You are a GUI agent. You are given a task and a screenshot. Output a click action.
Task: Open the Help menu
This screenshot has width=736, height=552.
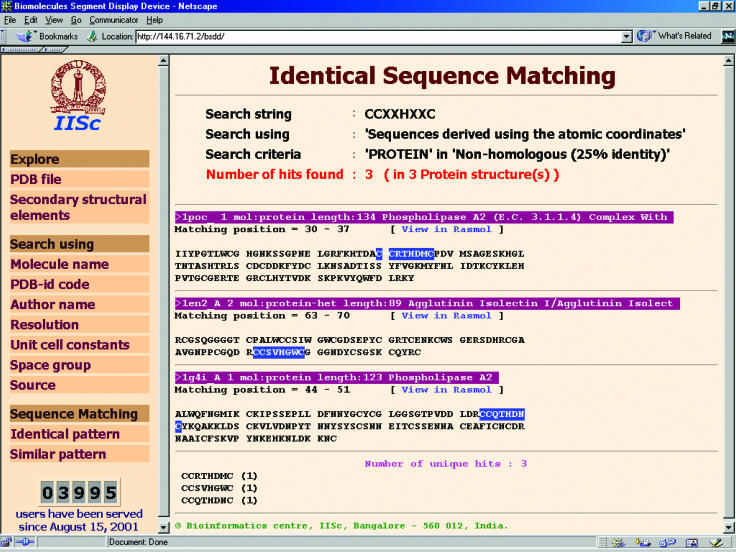(x=154, y=20)
